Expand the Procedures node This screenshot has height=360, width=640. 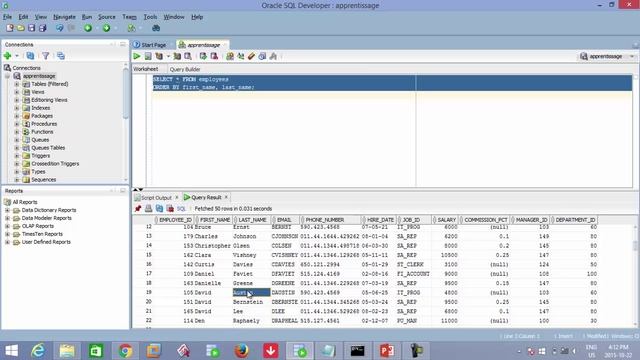pos(17,124)
